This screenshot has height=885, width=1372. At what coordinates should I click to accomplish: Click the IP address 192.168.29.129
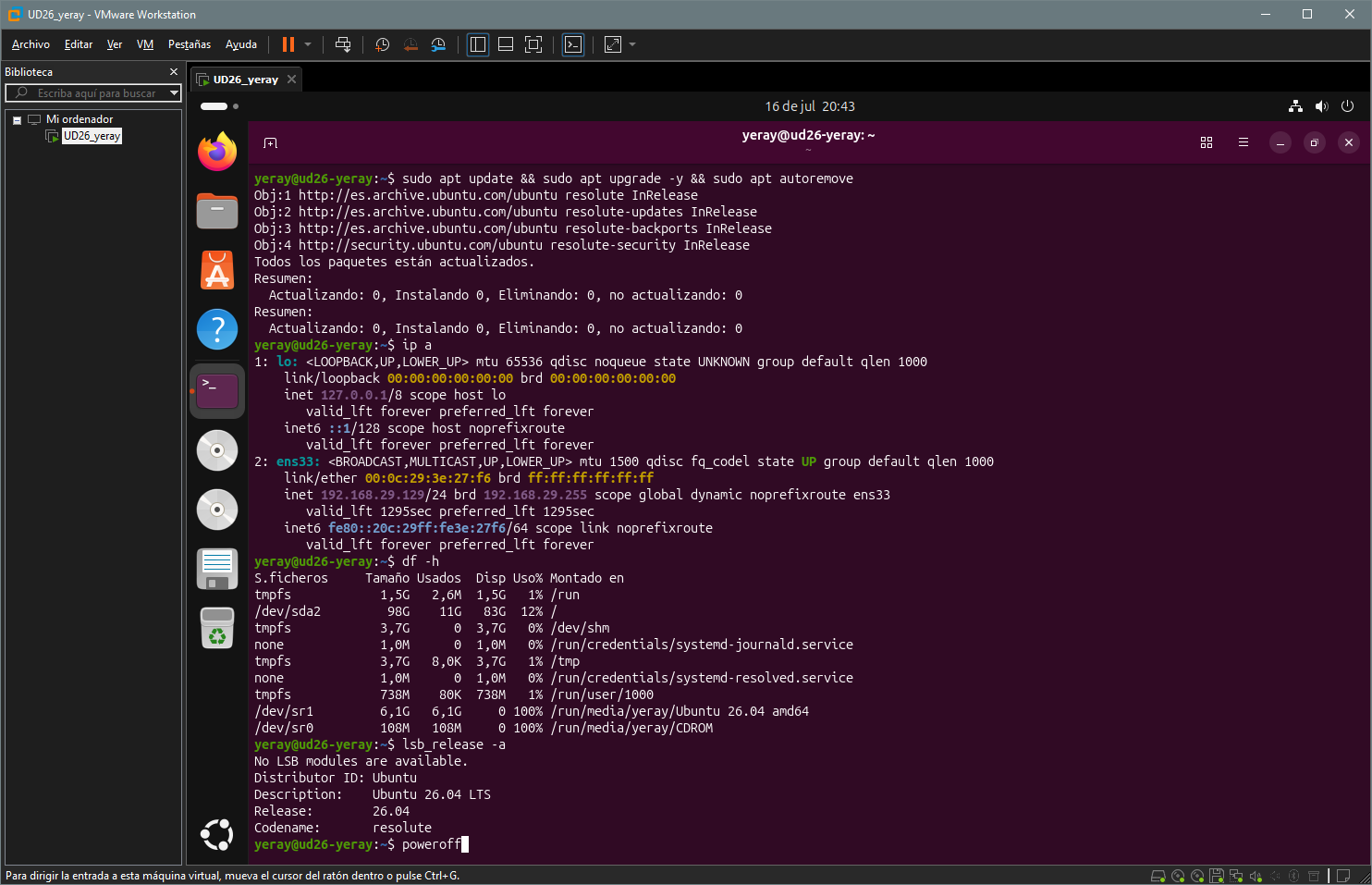click(373, 495)
